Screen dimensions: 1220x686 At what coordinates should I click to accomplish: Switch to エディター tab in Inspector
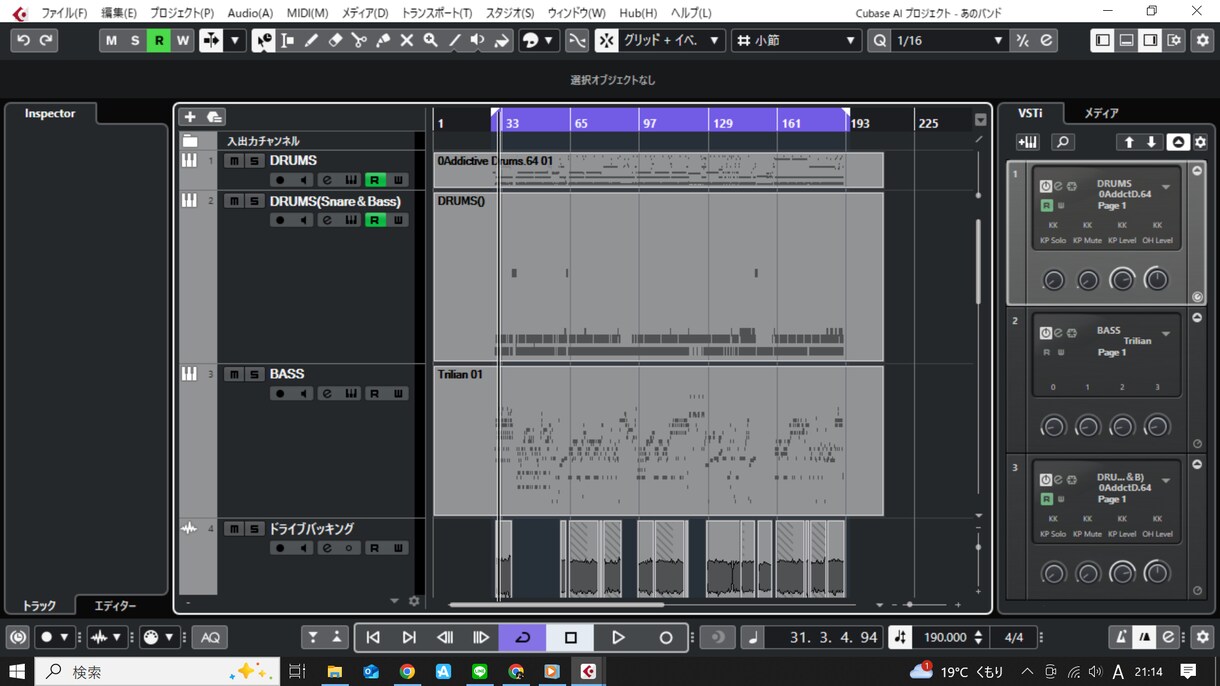(x=115, y=605)
